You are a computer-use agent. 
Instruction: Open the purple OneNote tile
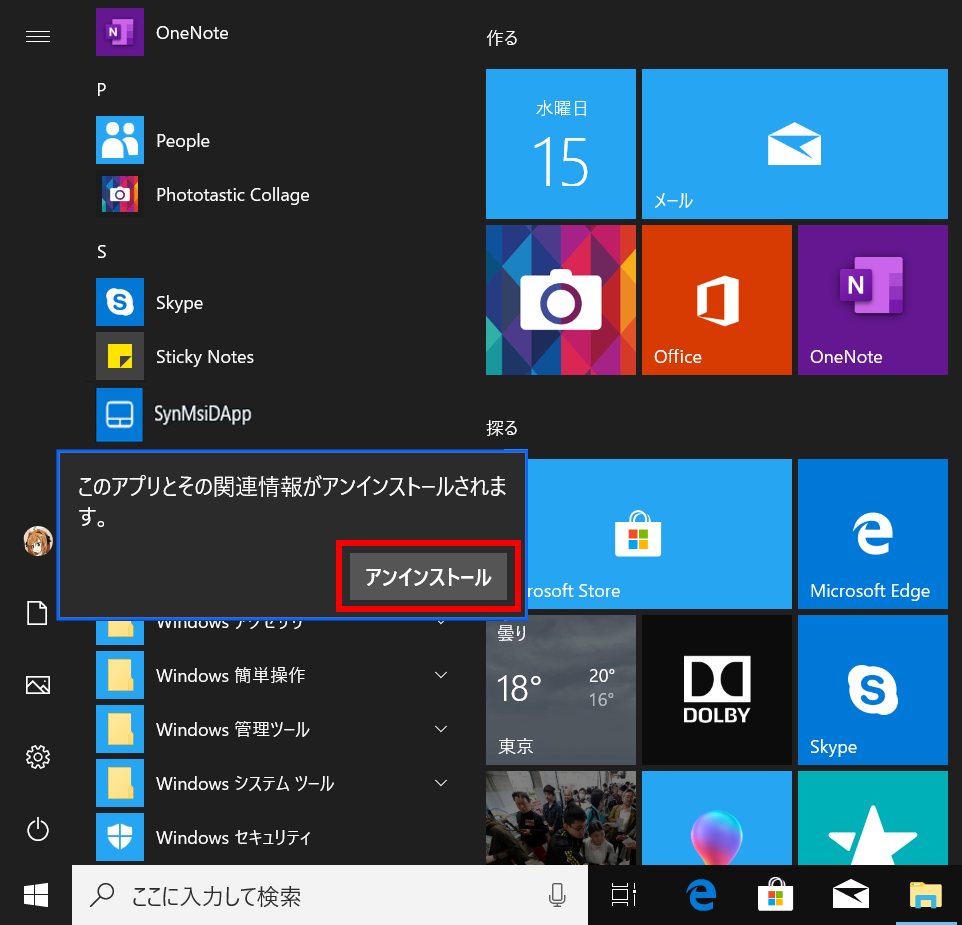click(872, 300)
